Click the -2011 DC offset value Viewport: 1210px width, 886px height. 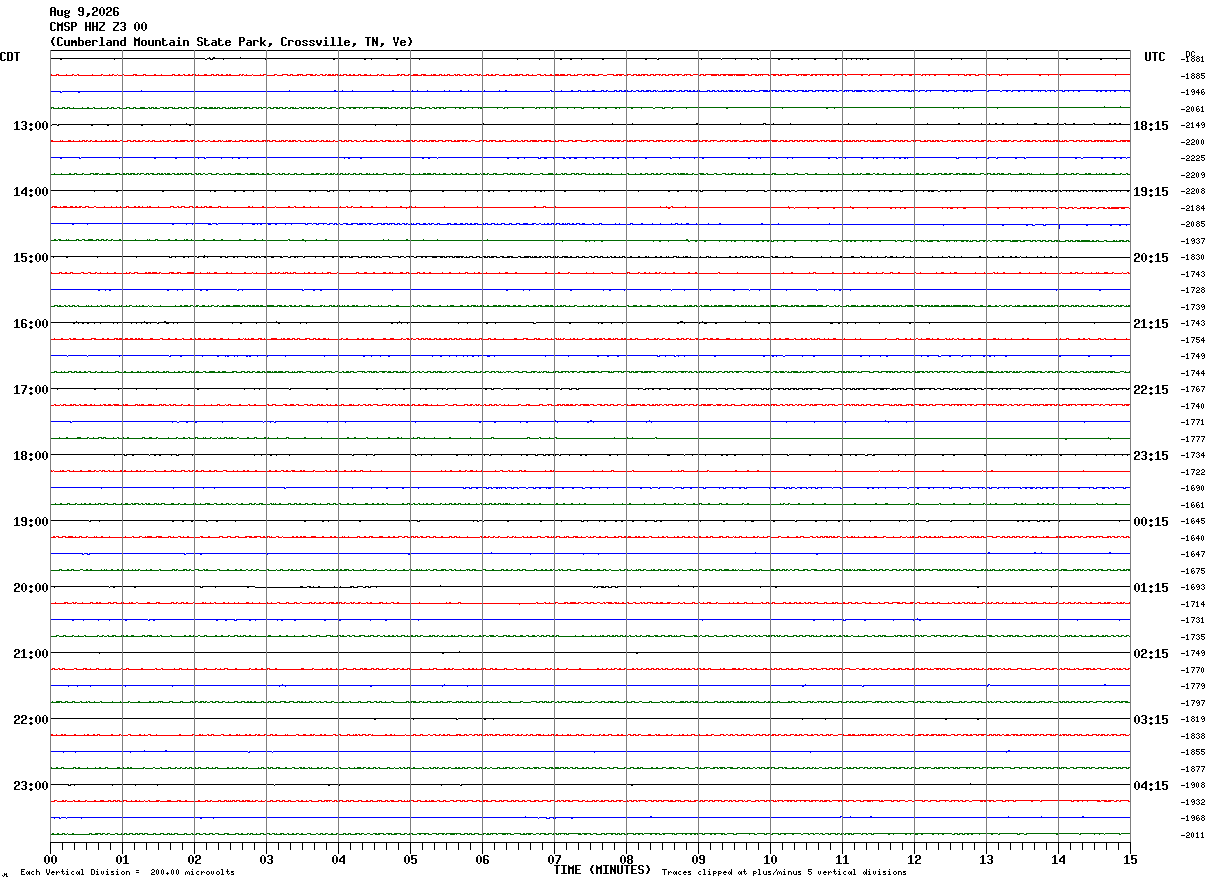1193,835
